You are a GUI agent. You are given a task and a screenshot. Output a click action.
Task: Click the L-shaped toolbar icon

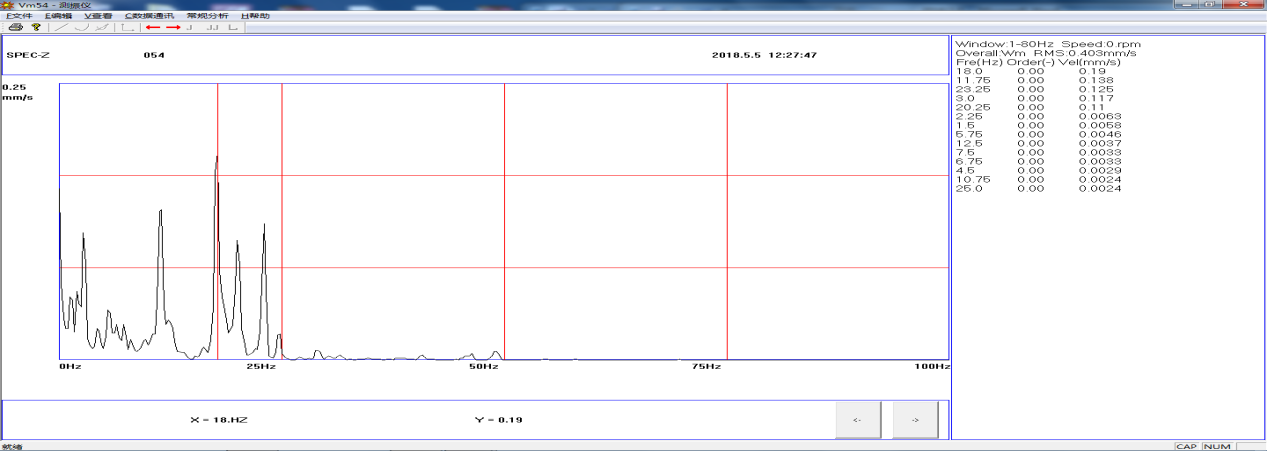click(x=233, y=27)
